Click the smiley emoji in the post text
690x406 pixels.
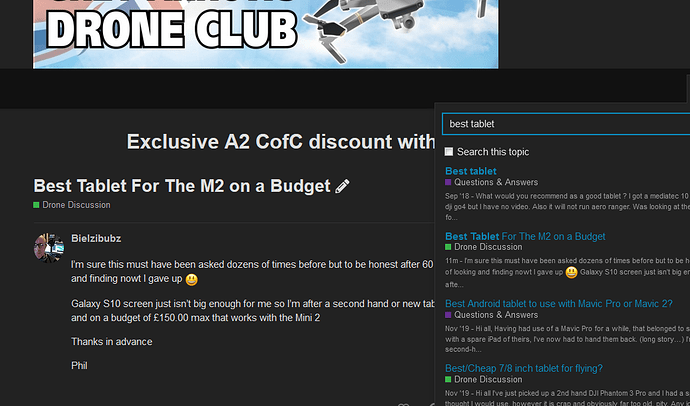tap(191, 279)
